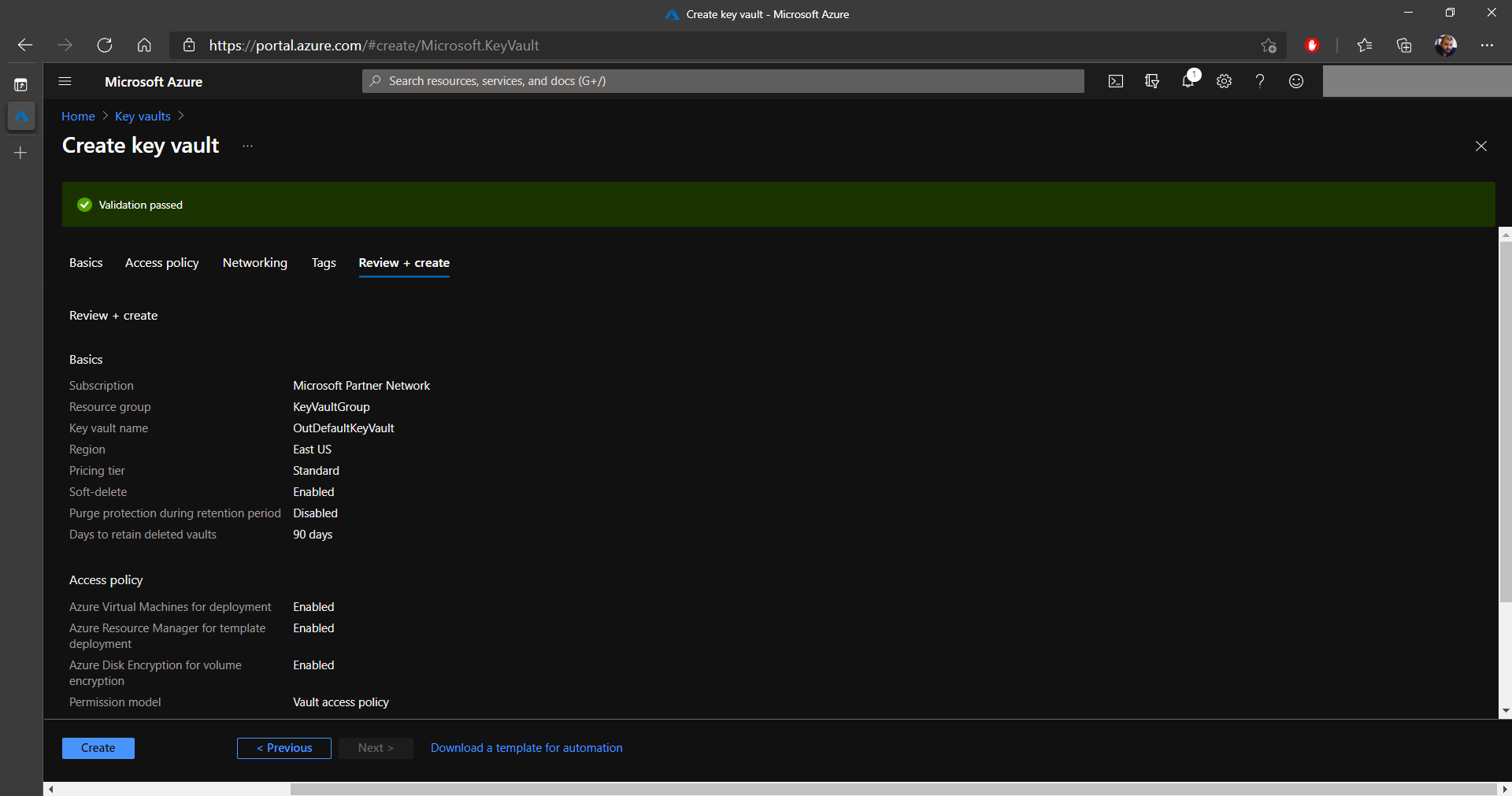Screen dimensions: 1512x796
Task: Click the browser address bar
Action: click(x=728, y=46)
